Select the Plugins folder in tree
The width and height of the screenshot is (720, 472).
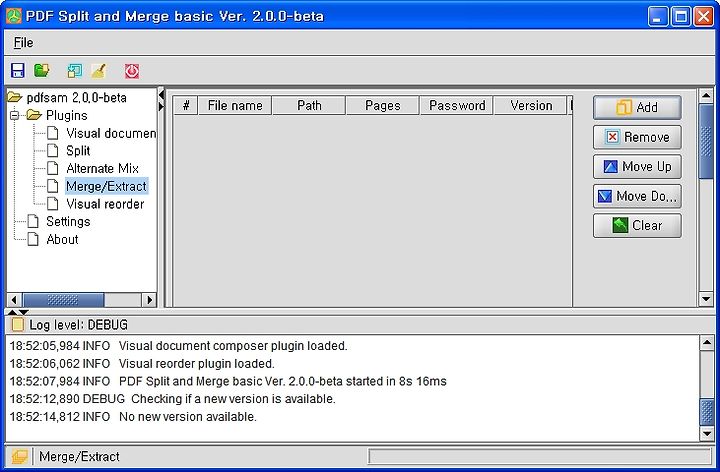[67, 115]
